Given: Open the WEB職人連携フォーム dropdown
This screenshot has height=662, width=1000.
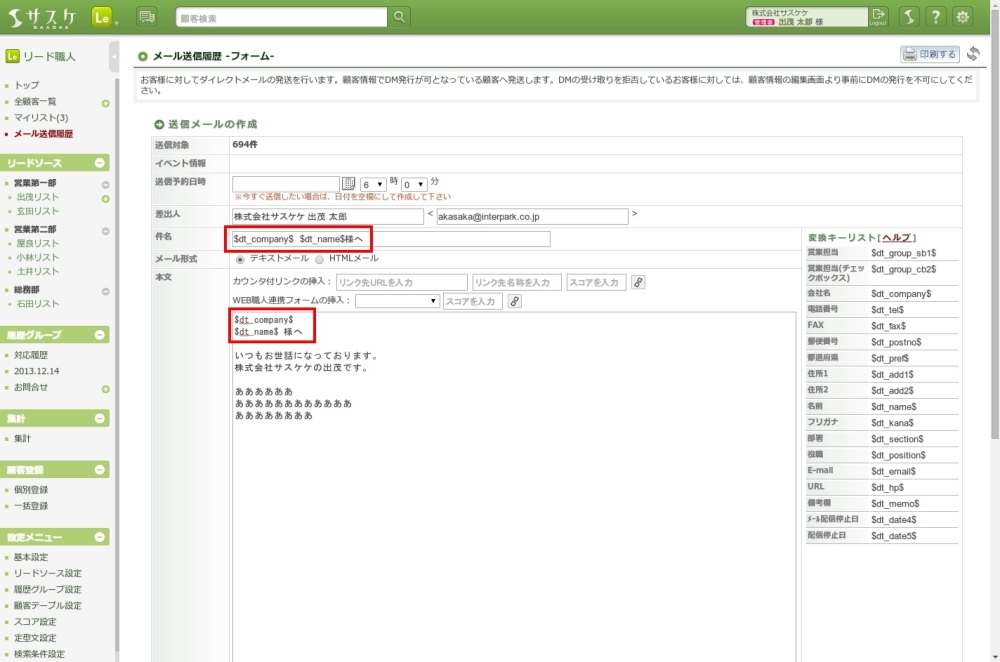Looking at the screenshot, I should [397, 301].
